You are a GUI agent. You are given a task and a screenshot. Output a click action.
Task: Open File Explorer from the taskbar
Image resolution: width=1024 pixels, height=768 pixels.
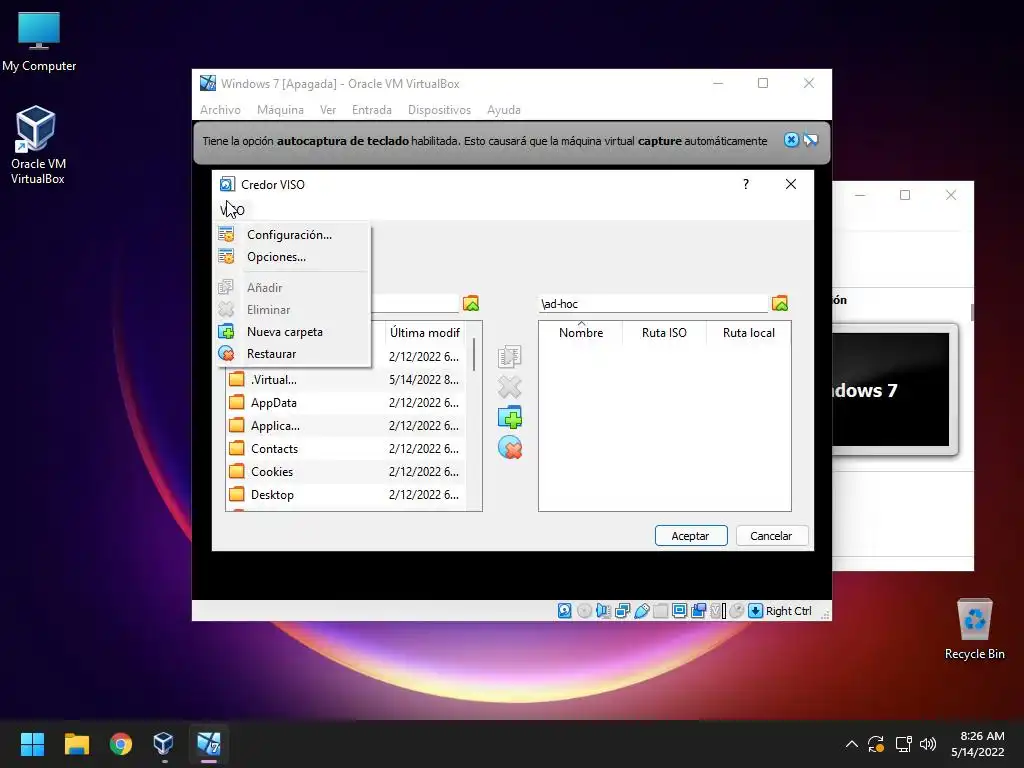(76, 743)
